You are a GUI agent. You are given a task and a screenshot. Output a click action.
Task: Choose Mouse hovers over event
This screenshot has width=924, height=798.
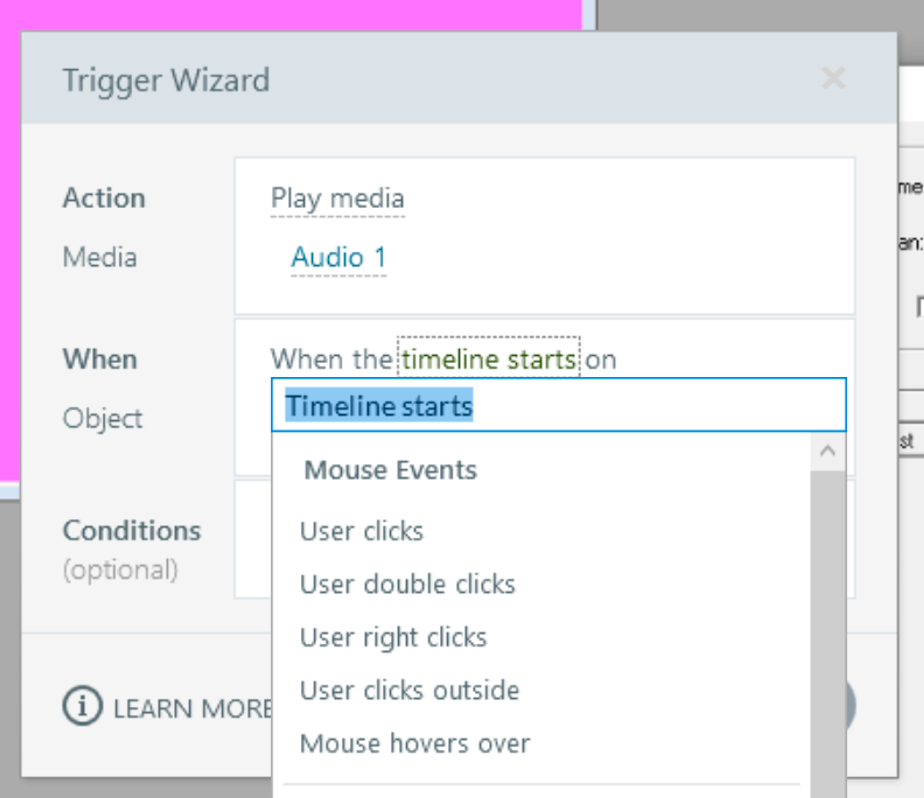415,743
